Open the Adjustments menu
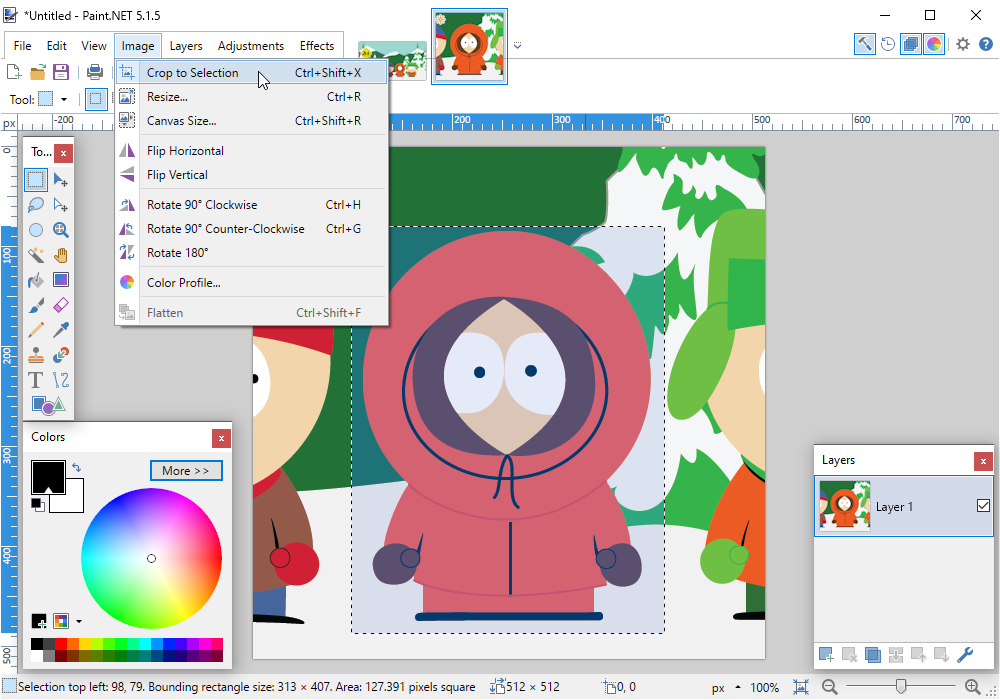 (251, 46)
